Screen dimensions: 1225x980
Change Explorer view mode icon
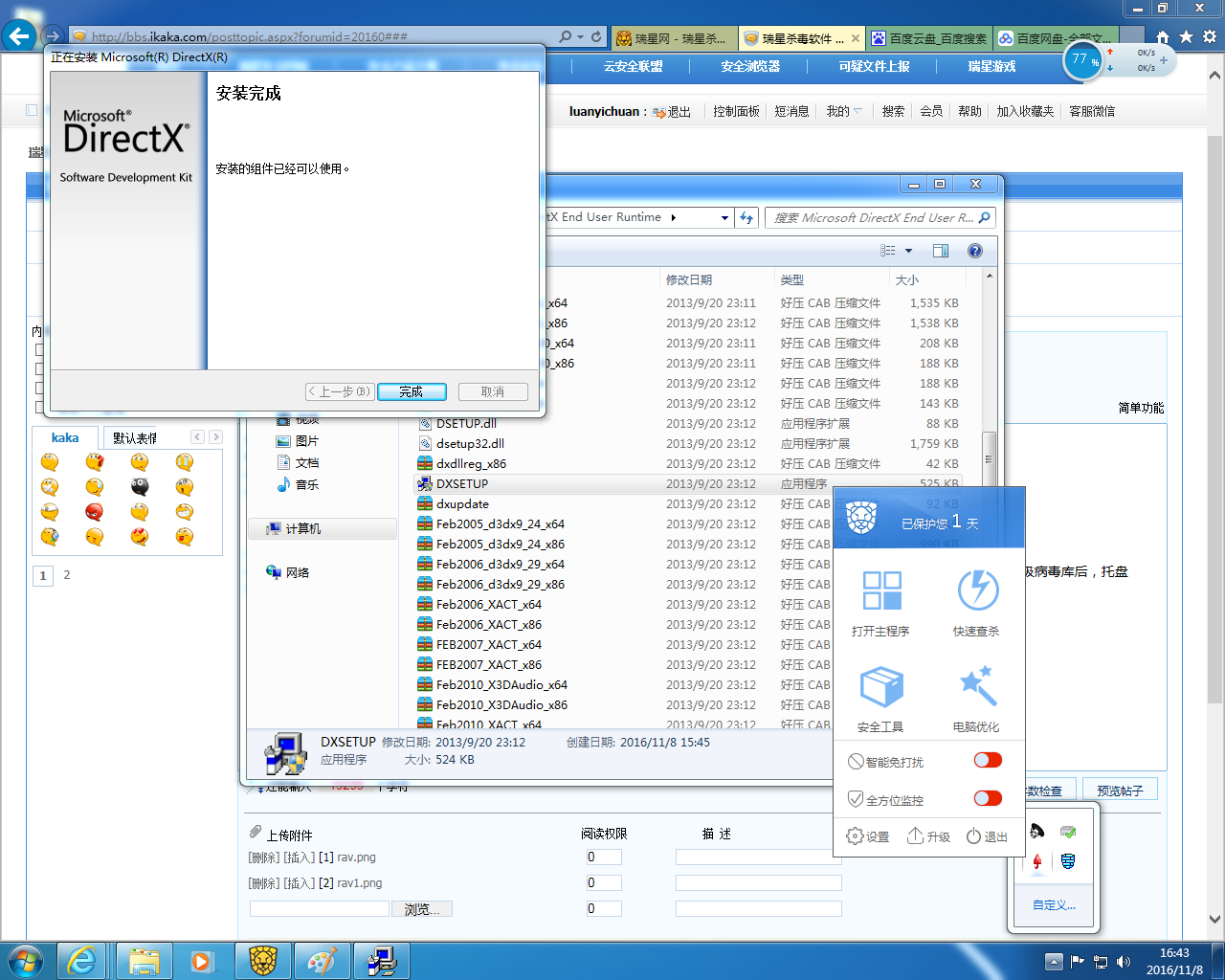pyautogui.click(x=888, y=251)
